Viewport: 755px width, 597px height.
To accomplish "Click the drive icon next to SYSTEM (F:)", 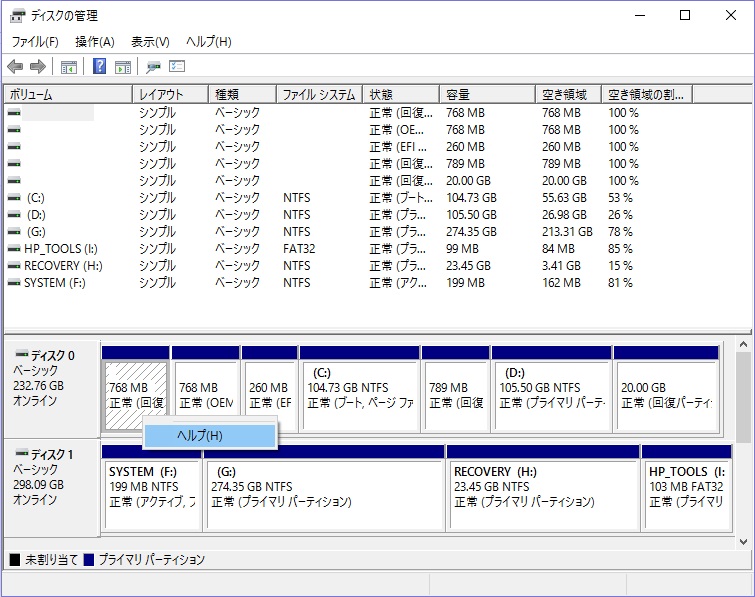I will click(x=14, y=283).
